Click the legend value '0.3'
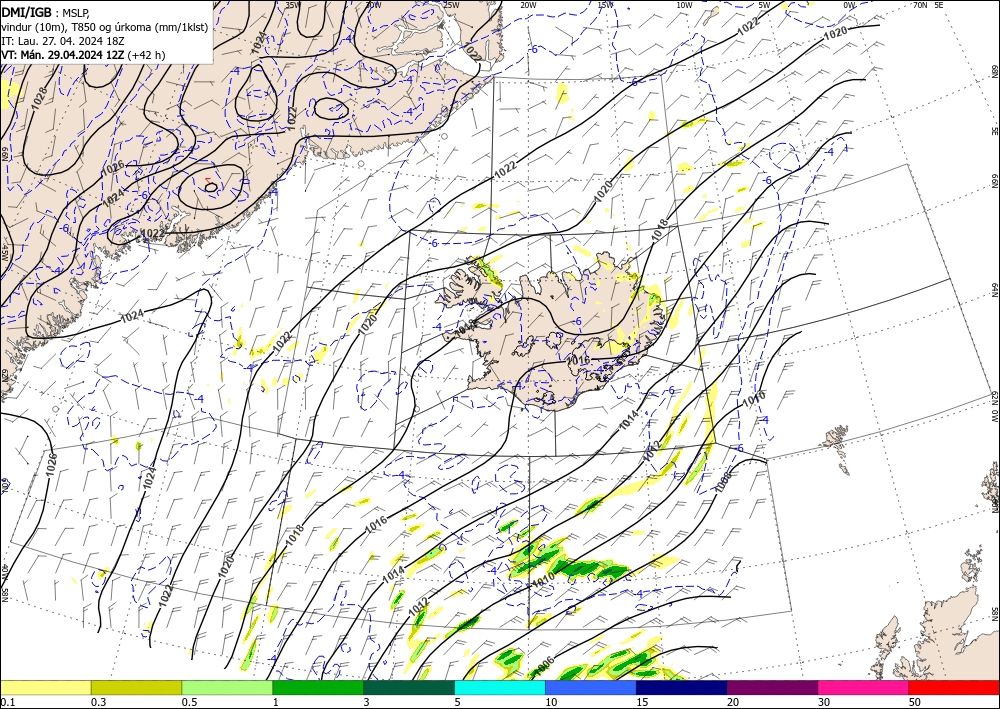 point(98,702)
